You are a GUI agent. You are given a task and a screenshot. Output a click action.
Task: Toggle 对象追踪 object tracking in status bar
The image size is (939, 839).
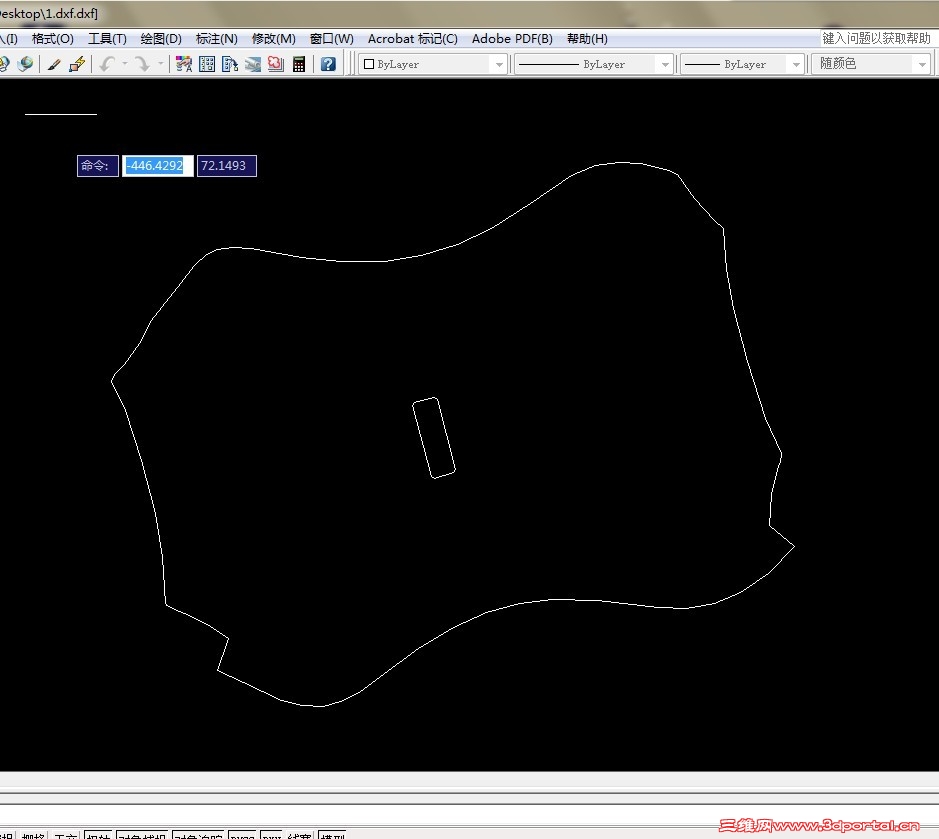(198, 835)
